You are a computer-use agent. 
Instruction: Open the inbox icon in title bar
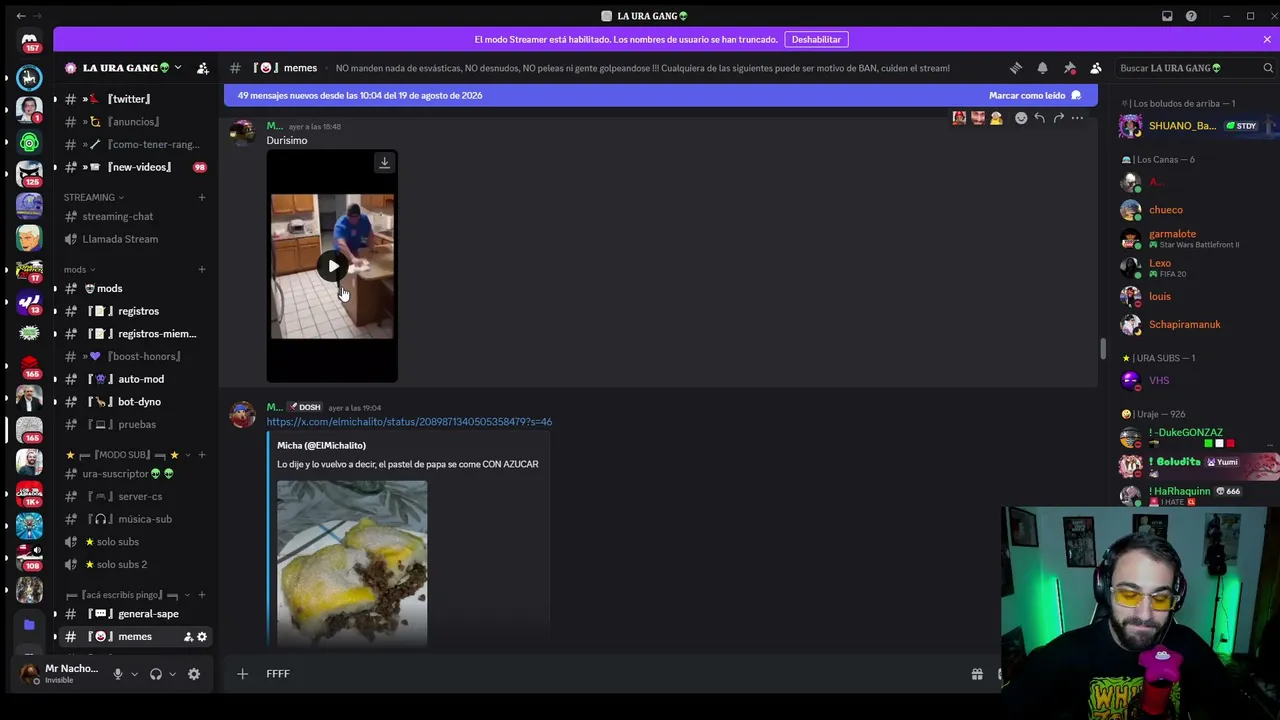tap(1167, 16)
